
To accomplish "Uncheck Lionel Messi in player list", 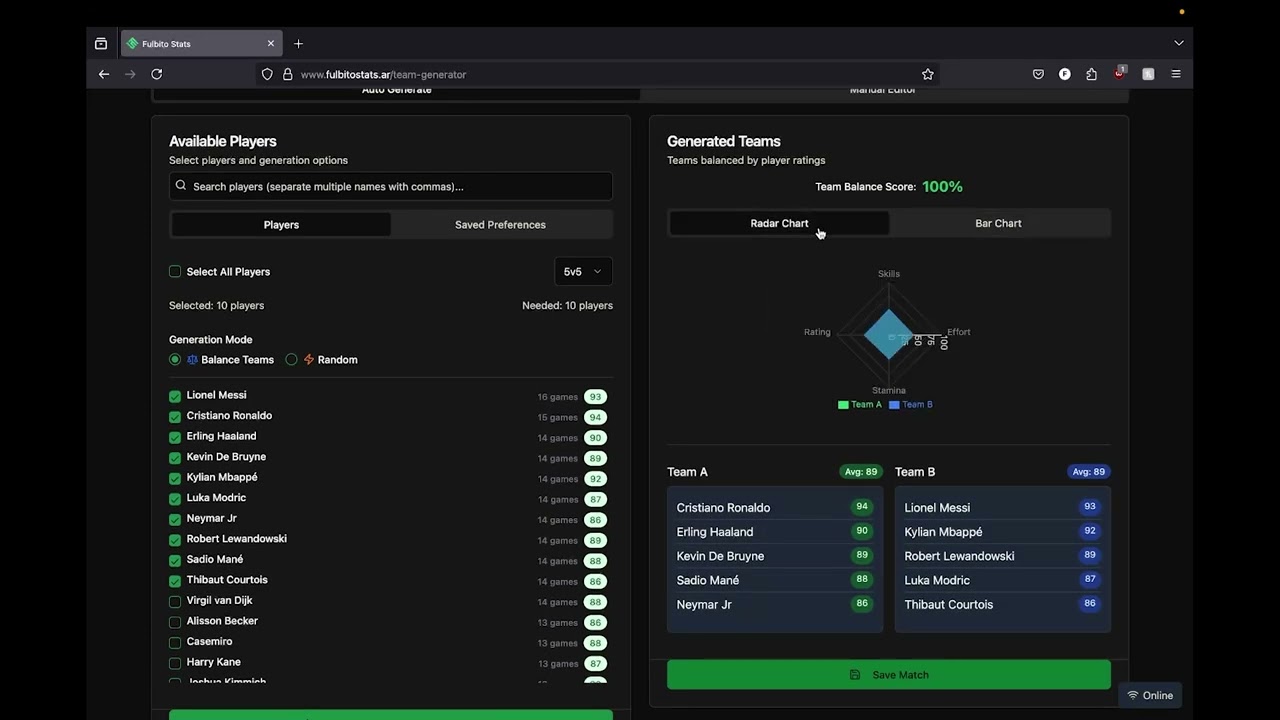I will (175, 396).
